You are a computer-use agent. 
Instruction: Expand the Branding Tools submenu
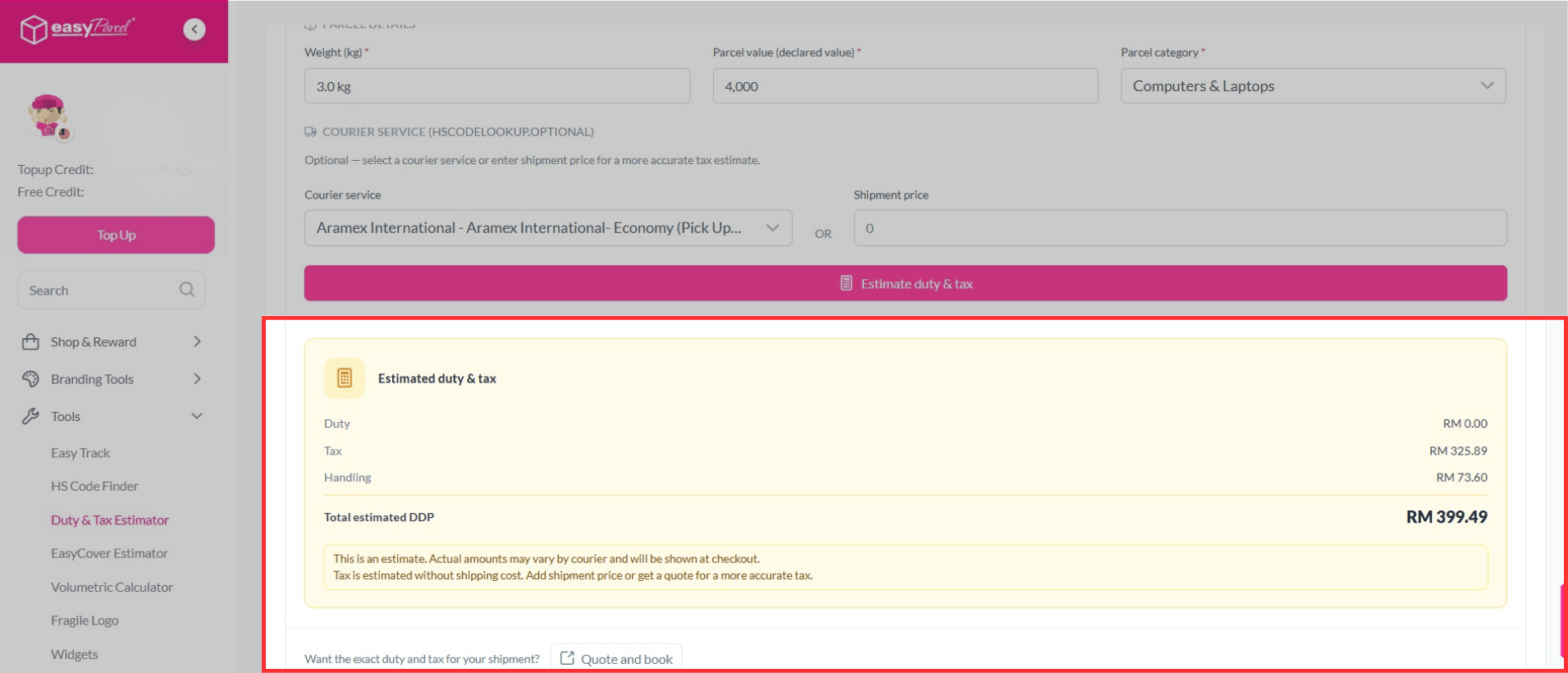pyautogui.click(x=197, y=379)
